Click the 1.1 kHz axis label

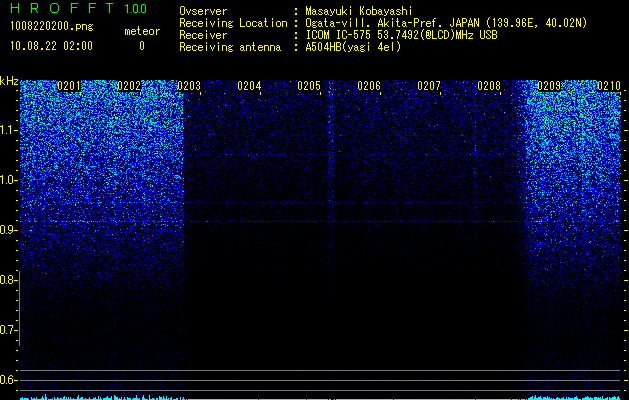7,130
